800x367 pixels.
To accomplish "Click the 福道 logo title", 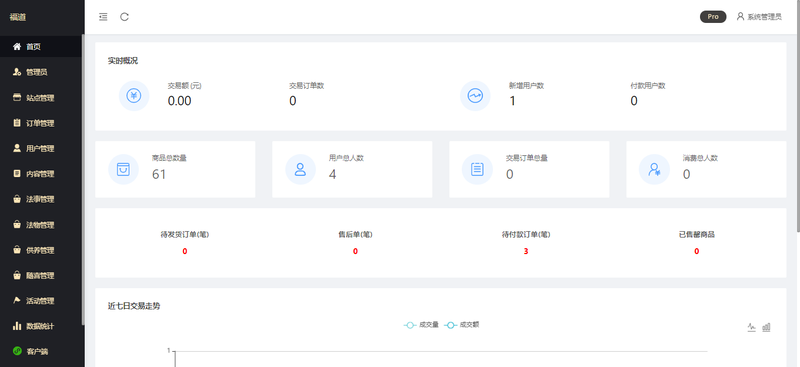I will (18, 17).
